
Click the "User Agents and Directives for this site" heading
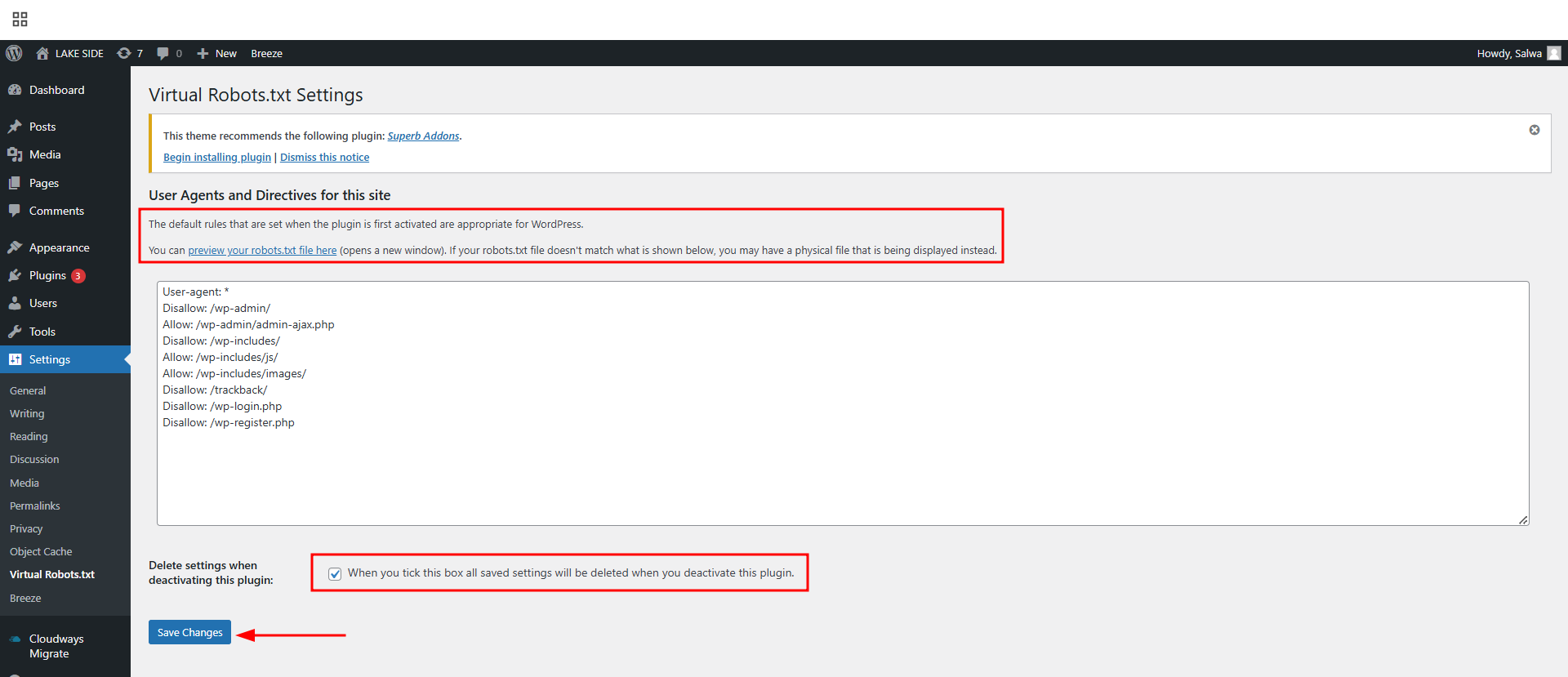click(269, 195)
